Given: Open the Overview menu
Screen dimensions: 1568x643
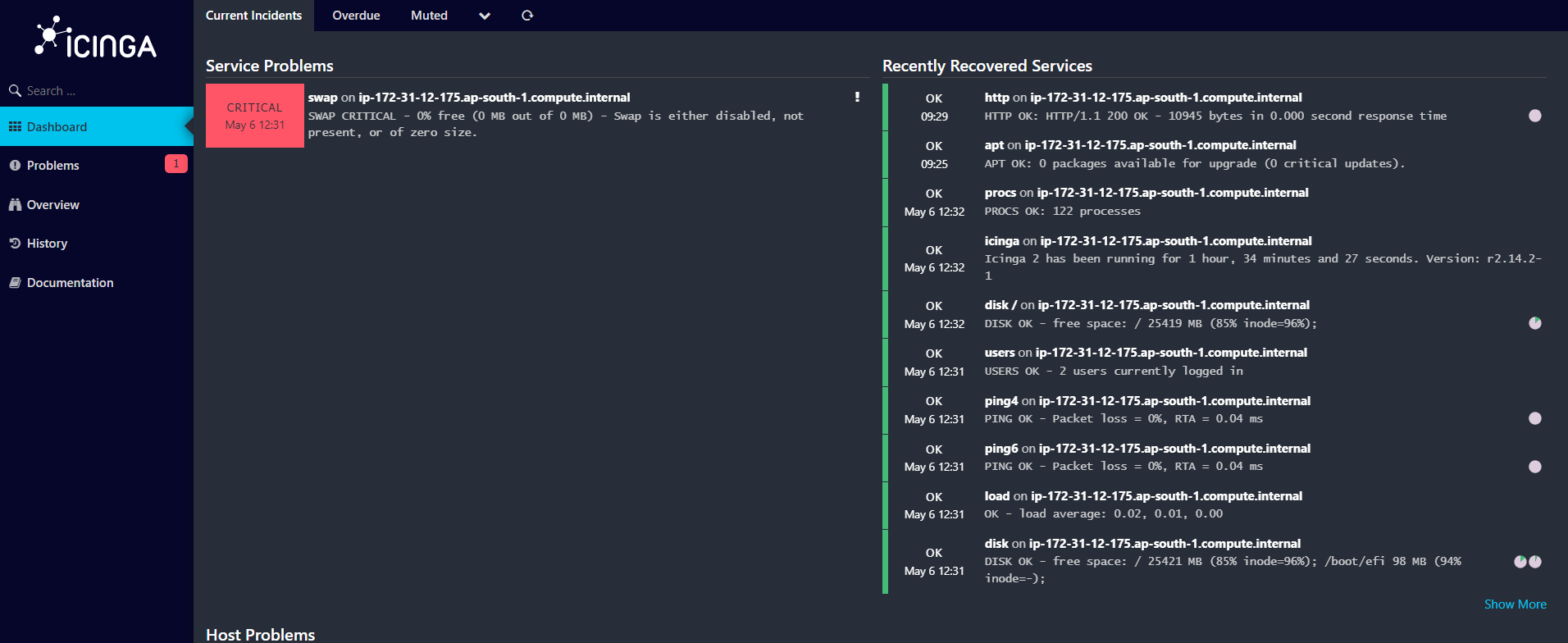Looking at the screenshot, I should (x=53, y=205).
